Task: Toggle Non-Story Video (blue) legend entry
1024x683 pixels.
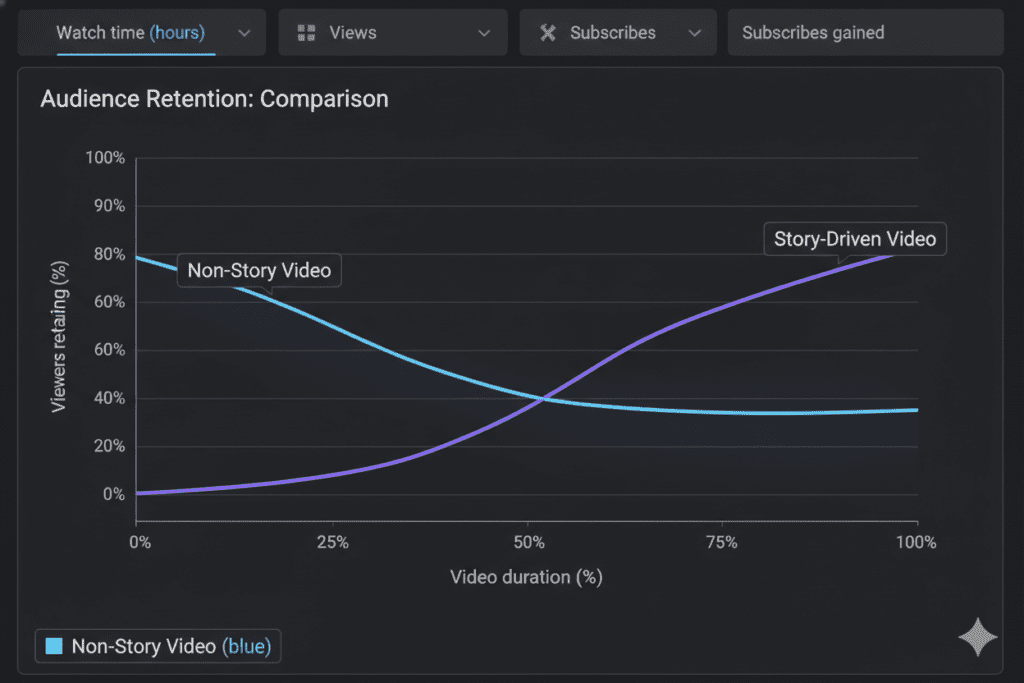Action: click(x=158, y=647)
